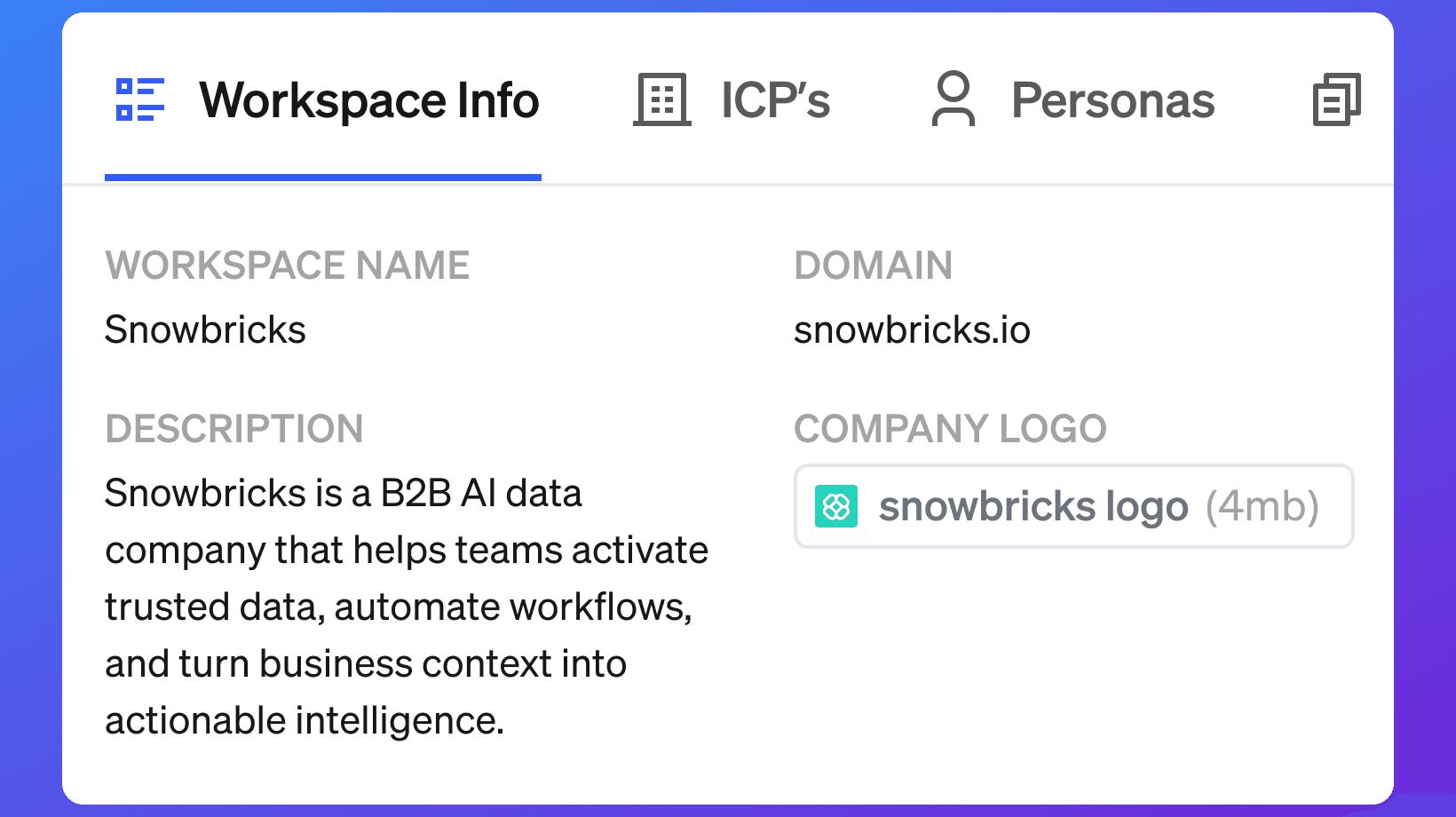Click the Personas user silhouette icon
Screen dimensions: 1456x817
click(954, 99)
